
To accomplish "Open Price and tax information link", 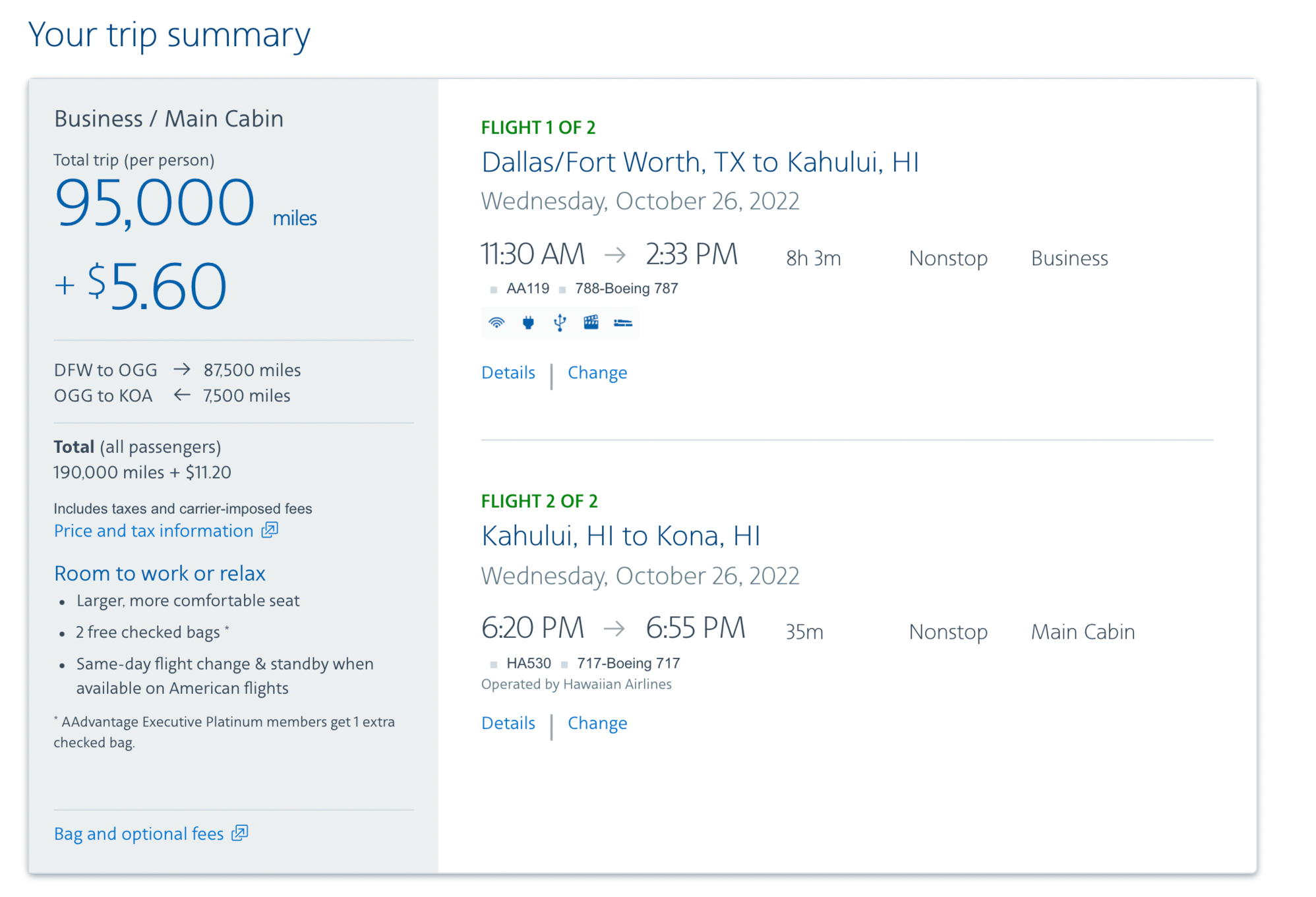I will (x=154, y=531).
